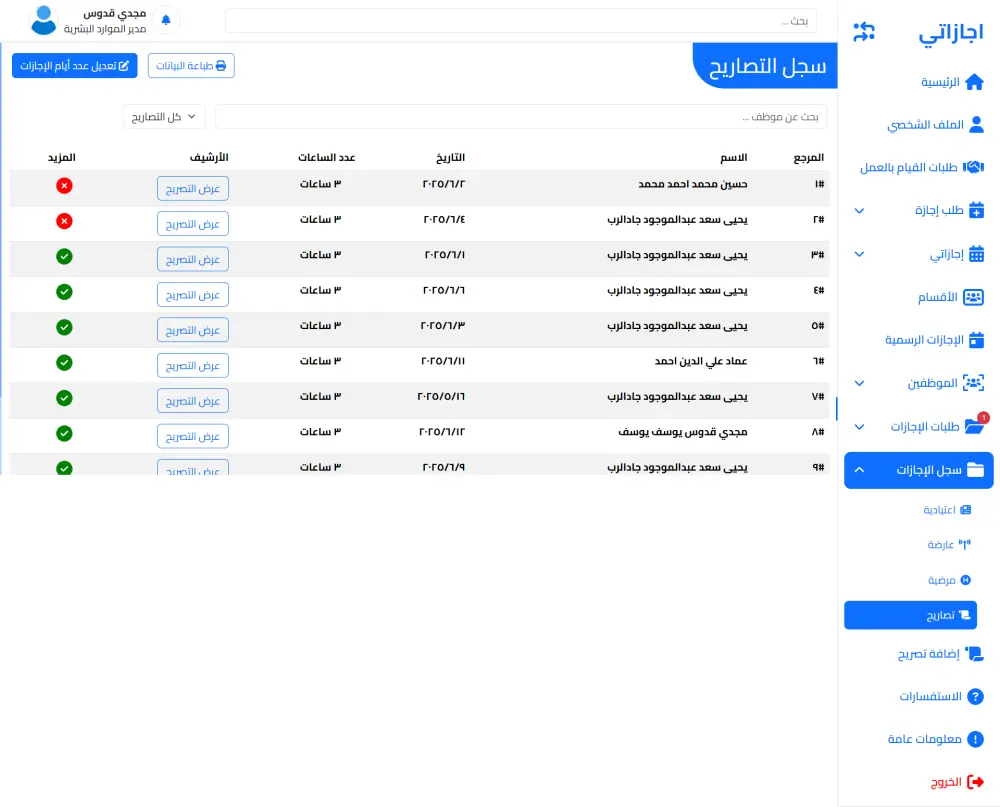The image size is (1000, 807).
Task: Open the كل التصاريح filter dropdown
Action: pyautogui.click(x=163, y=117)
